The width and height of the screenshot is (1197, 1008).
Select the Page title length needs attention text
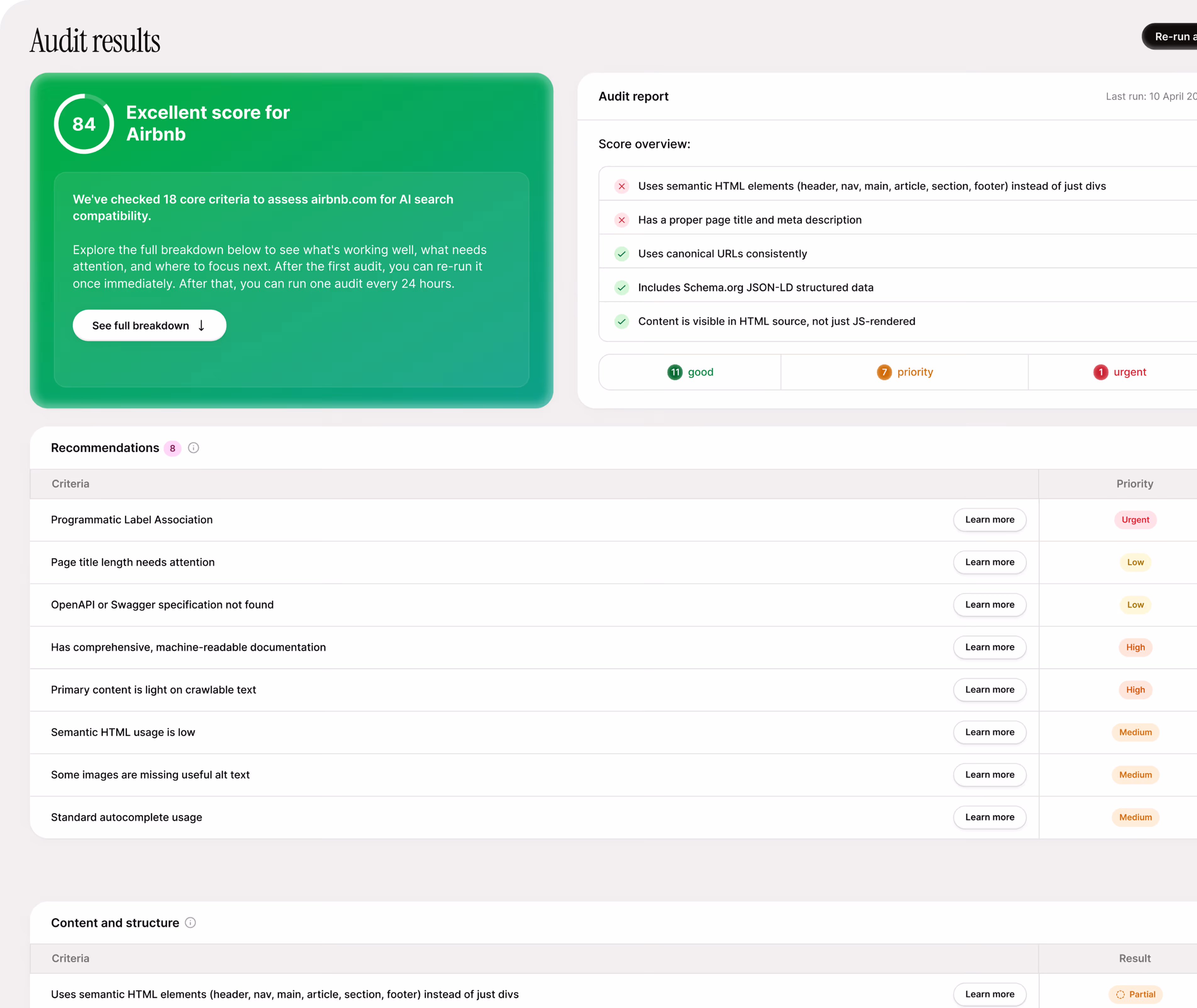pyautogui.click(x=132, y=562)
